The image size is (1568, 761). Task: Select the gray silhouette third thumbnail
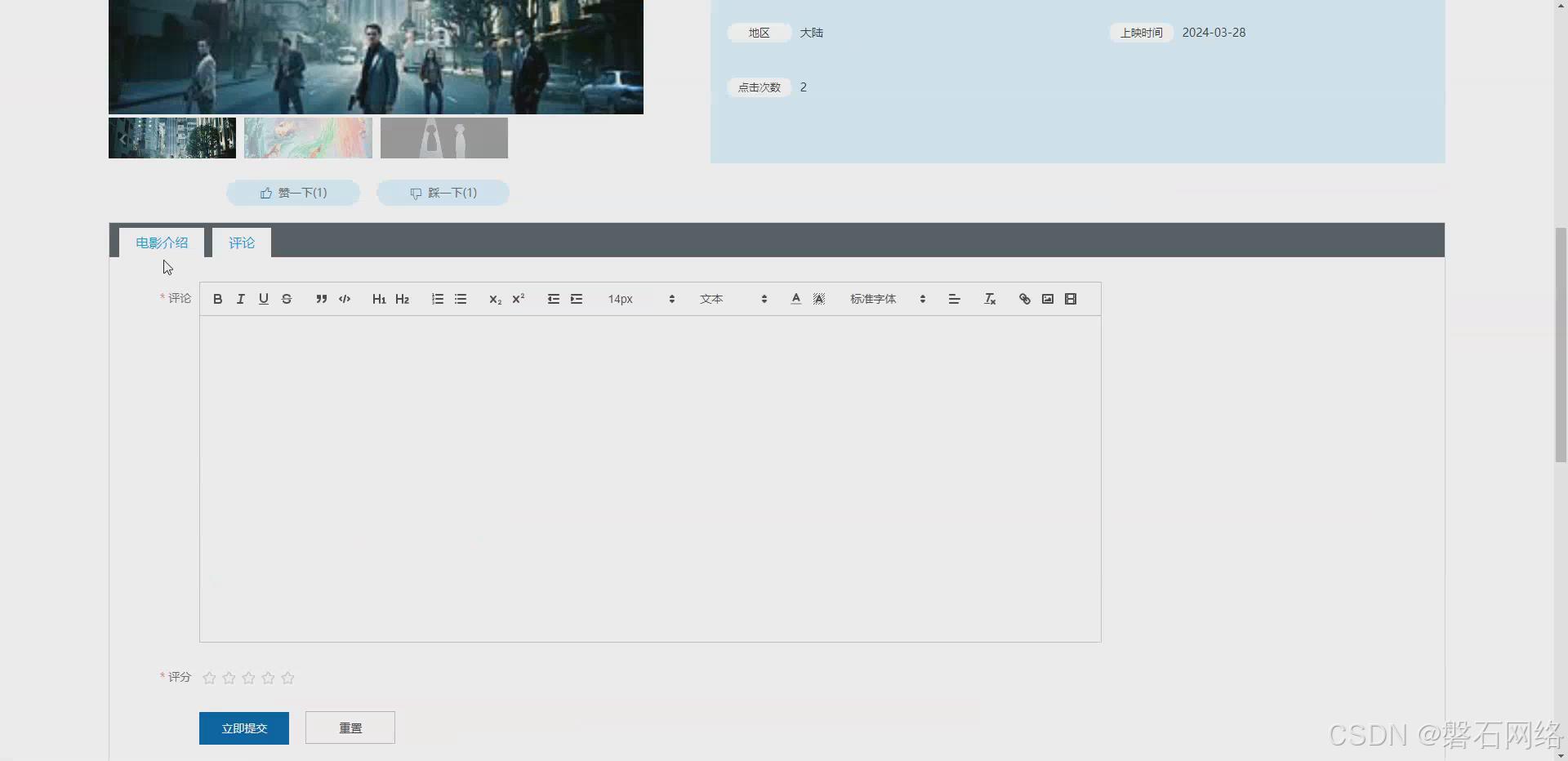coord(444,138)
